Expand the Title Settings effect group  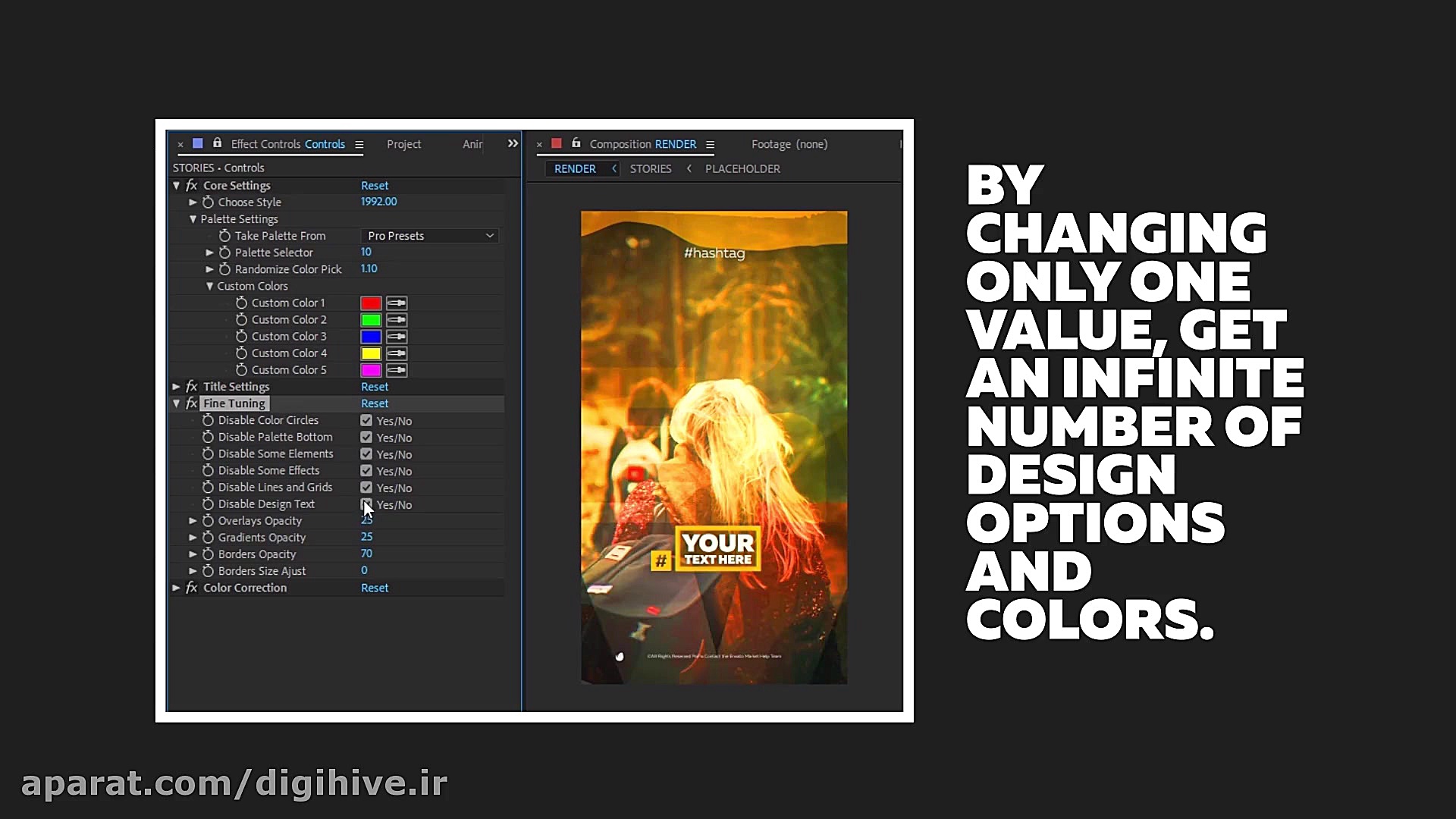click(176, 387)
